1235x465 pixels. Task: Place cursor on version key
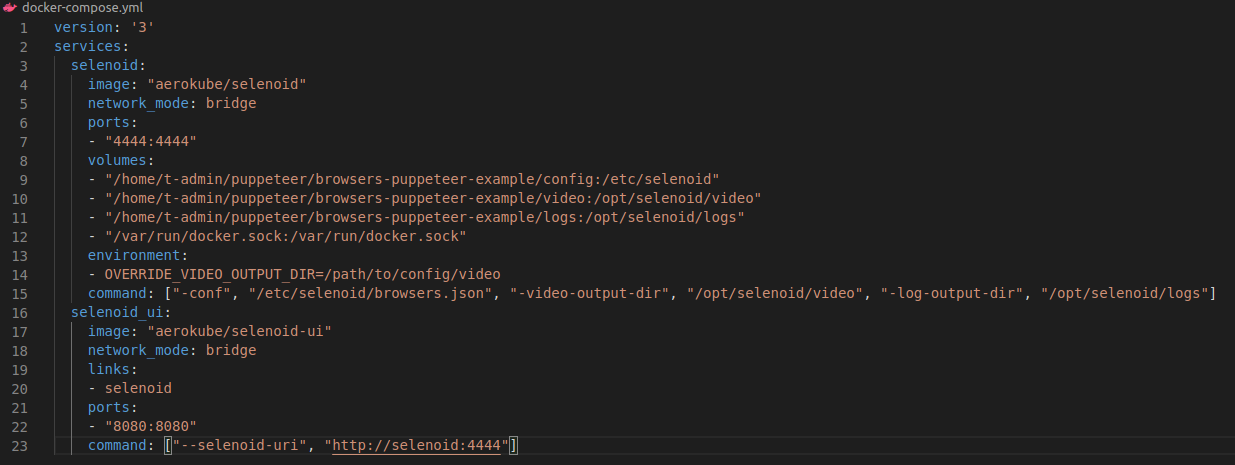coord(83,27)
